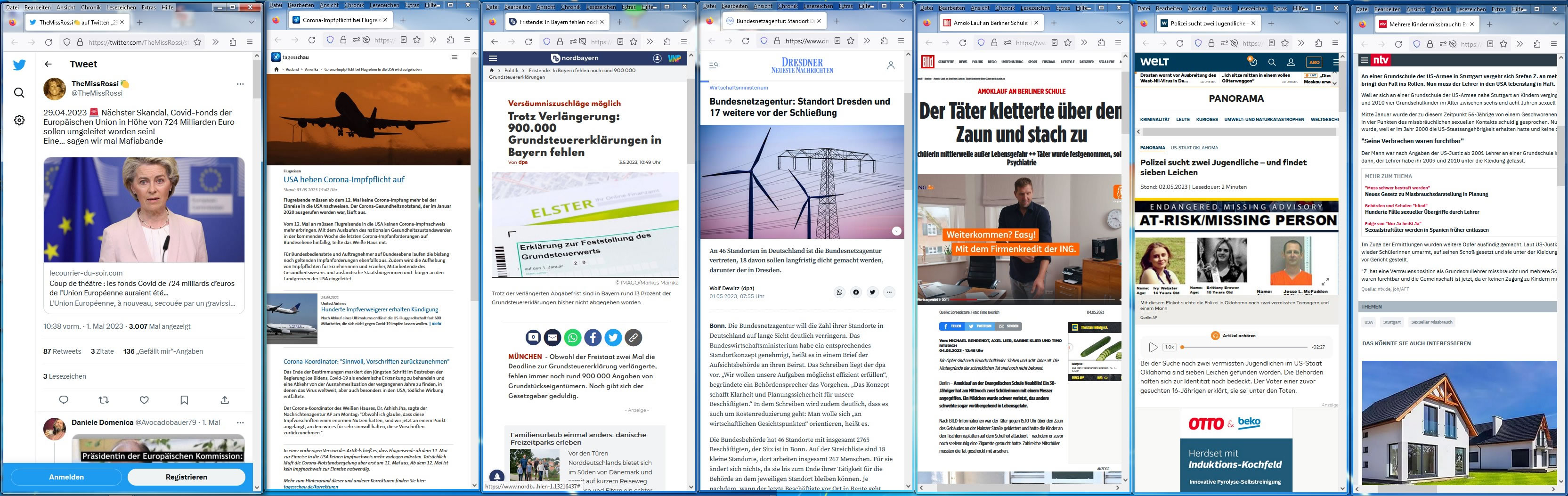Copy nordbayern article link with chain icon
This screenshot has width=1568, height=496.
633,337
